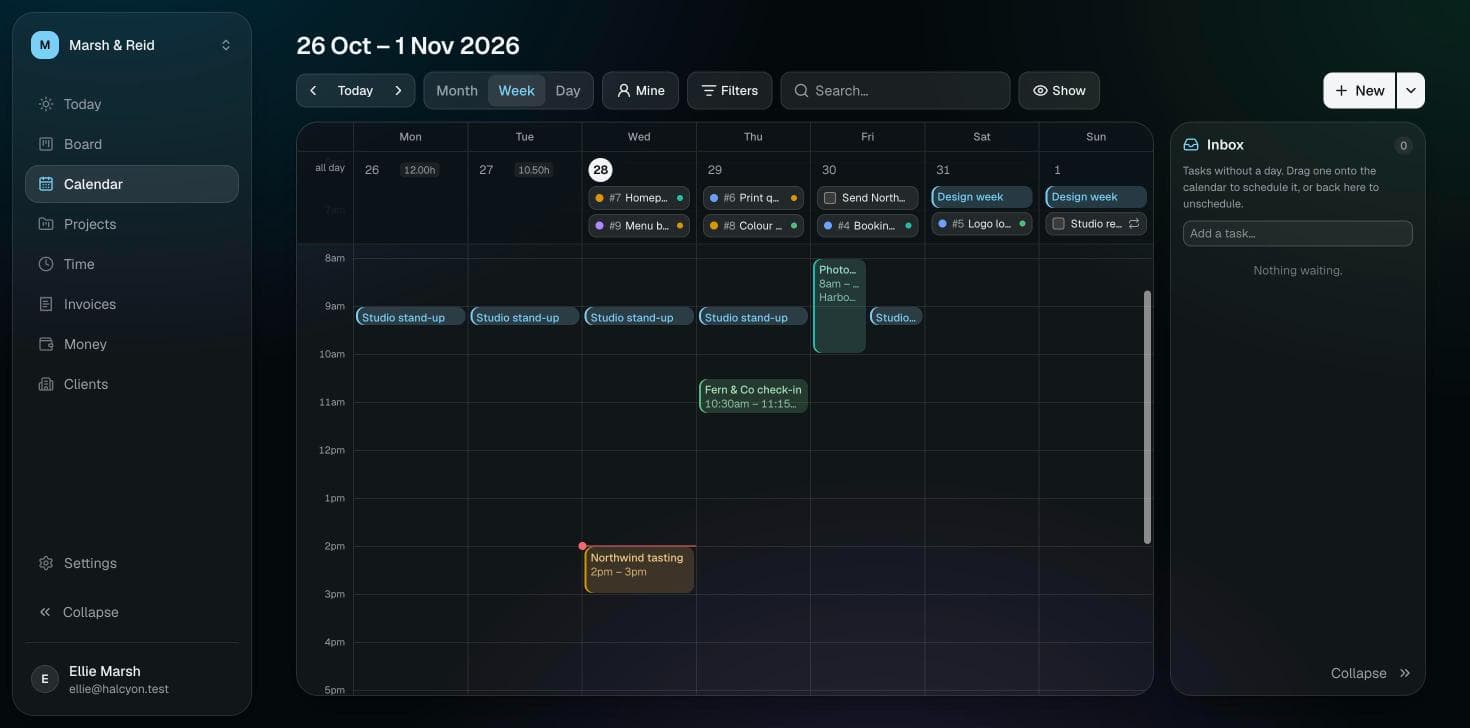Open the Invoices document icon
The width and height of the screenshot is (1470, 728).
click(45, 304)
